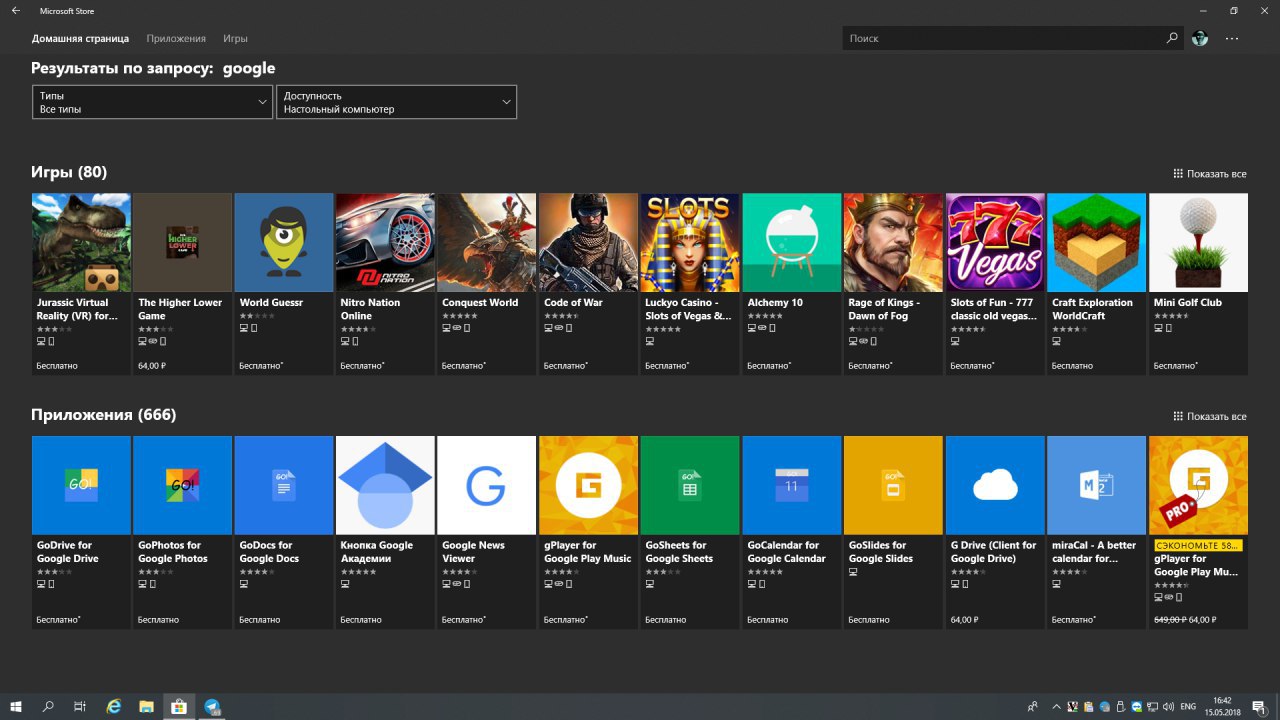Open the three-dots more options menu
This screenshot has width=1280, height=720.
point(1232,38)
